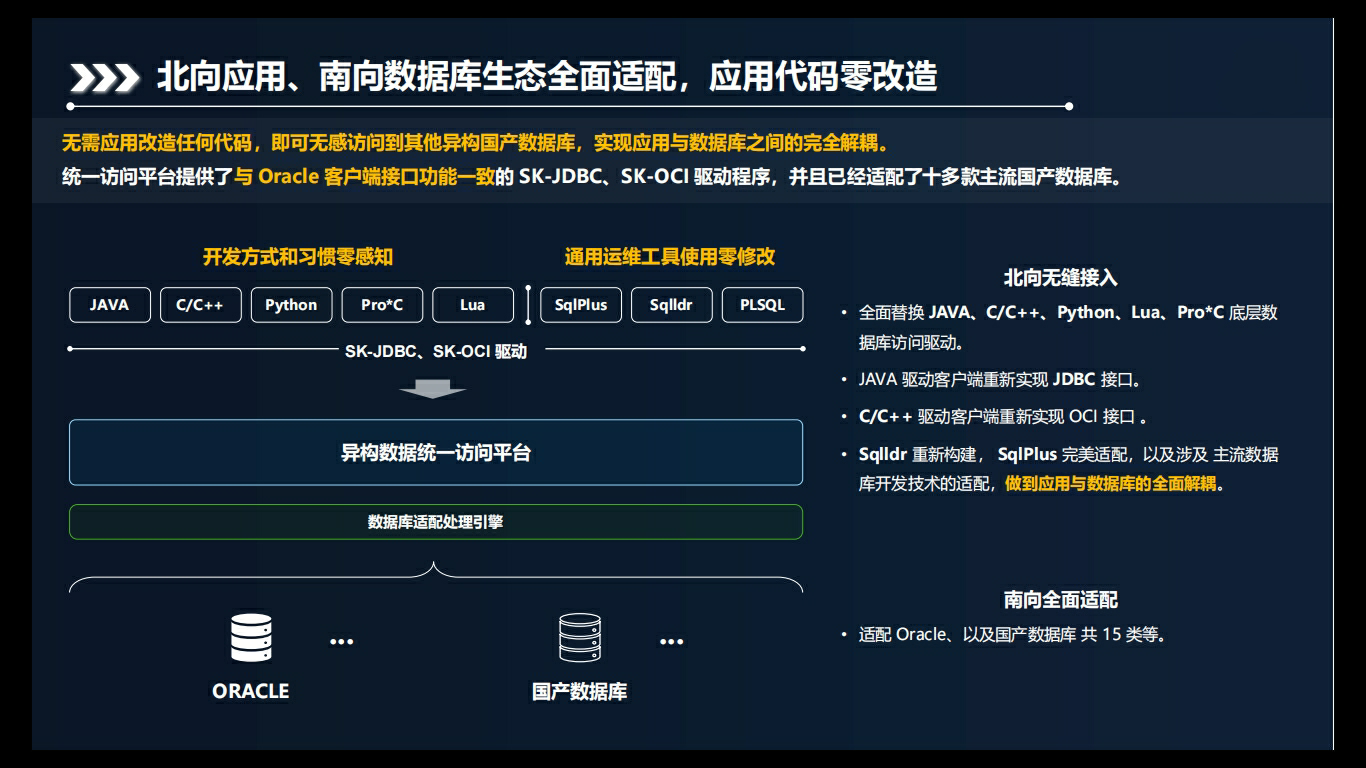The height and width of the screenshot is (768, 1366).
Task: Click the triple chevron arrows beside title
Action: (104, 78)
